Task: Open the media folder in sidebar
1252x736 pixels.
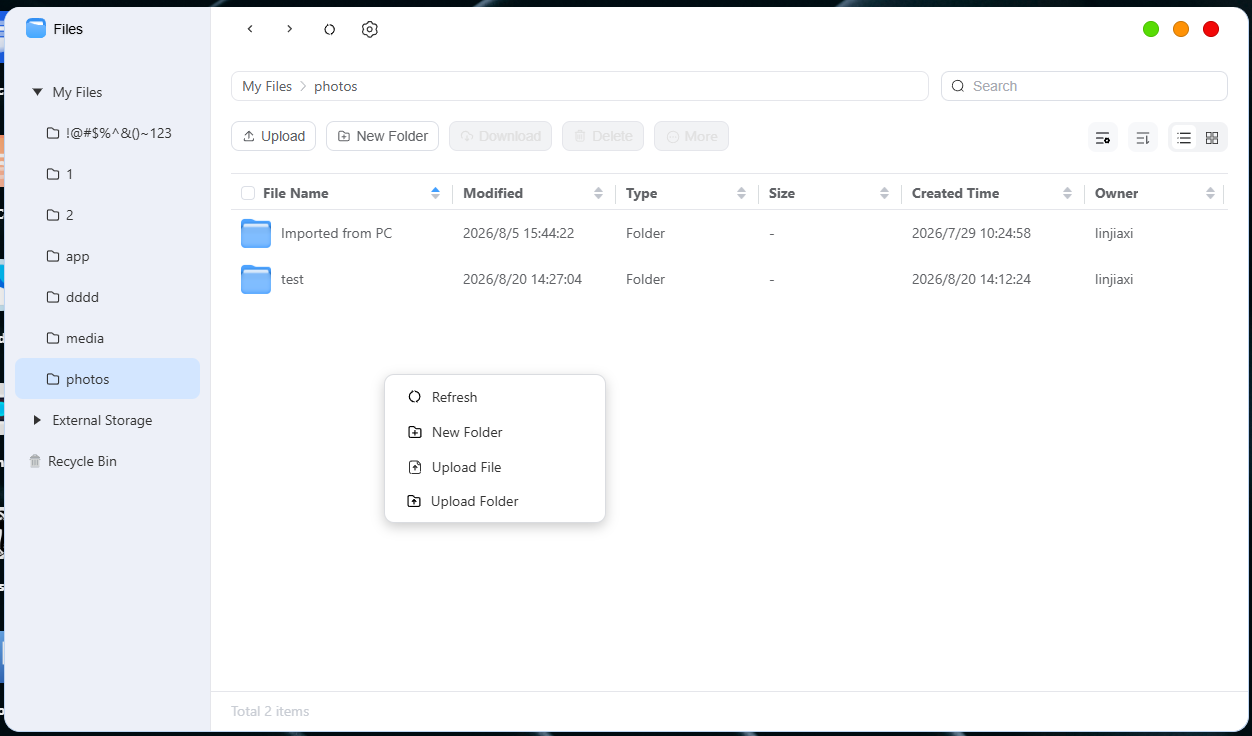Action: click(107, 338)
